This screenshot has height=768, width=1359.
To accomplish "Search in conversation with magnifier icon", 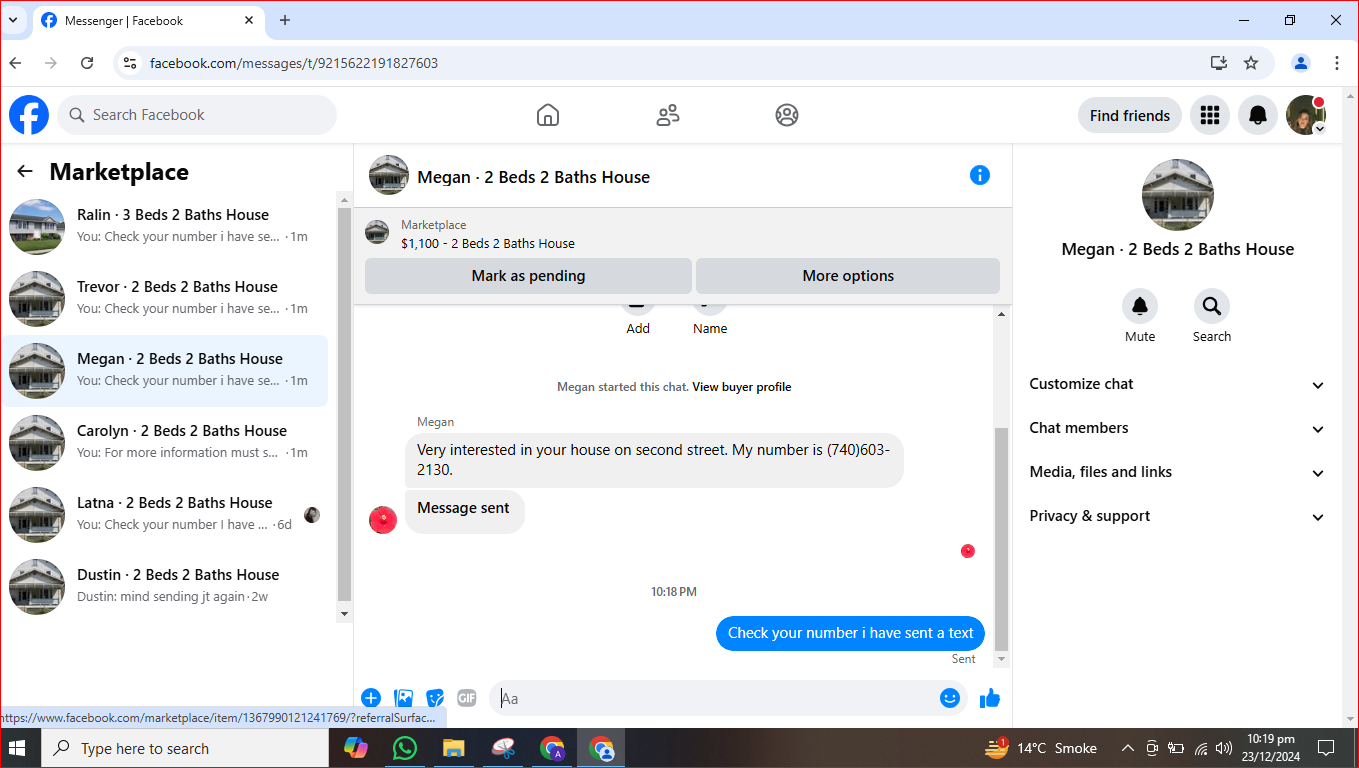I will pos(1211,306).
